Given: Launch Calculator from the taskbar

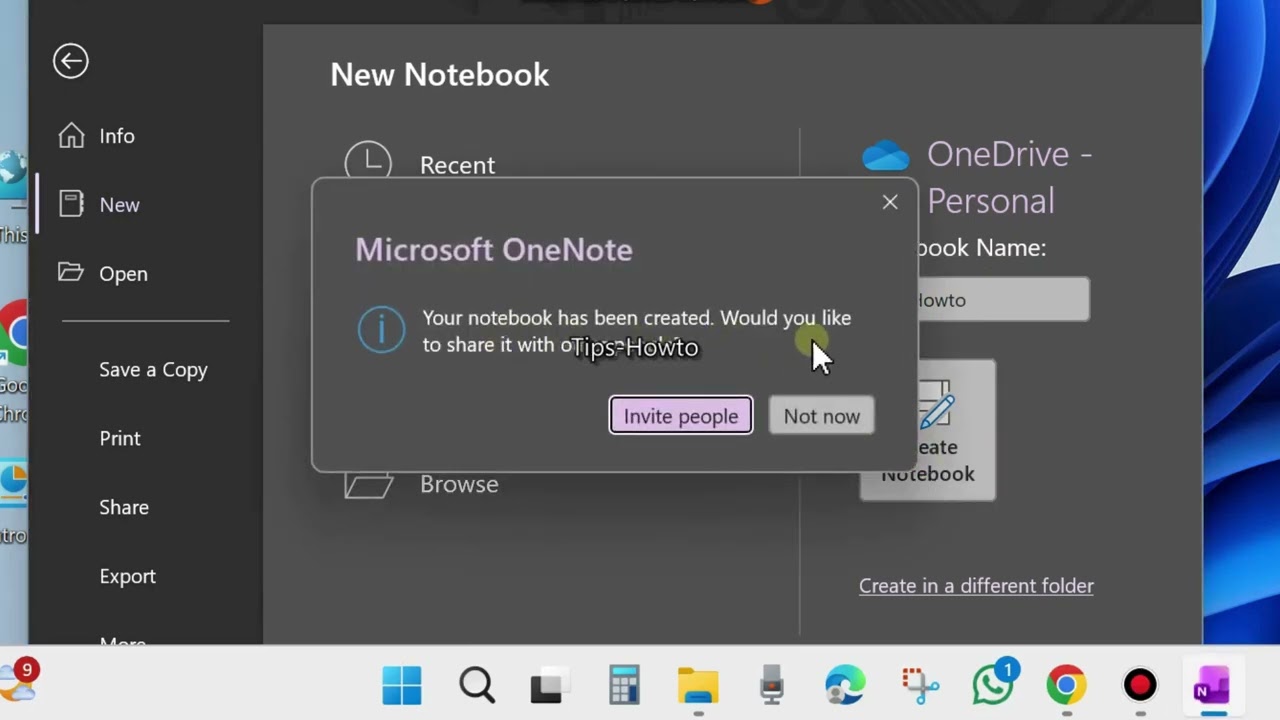Looking at the screenshot, I should point(623,686).
